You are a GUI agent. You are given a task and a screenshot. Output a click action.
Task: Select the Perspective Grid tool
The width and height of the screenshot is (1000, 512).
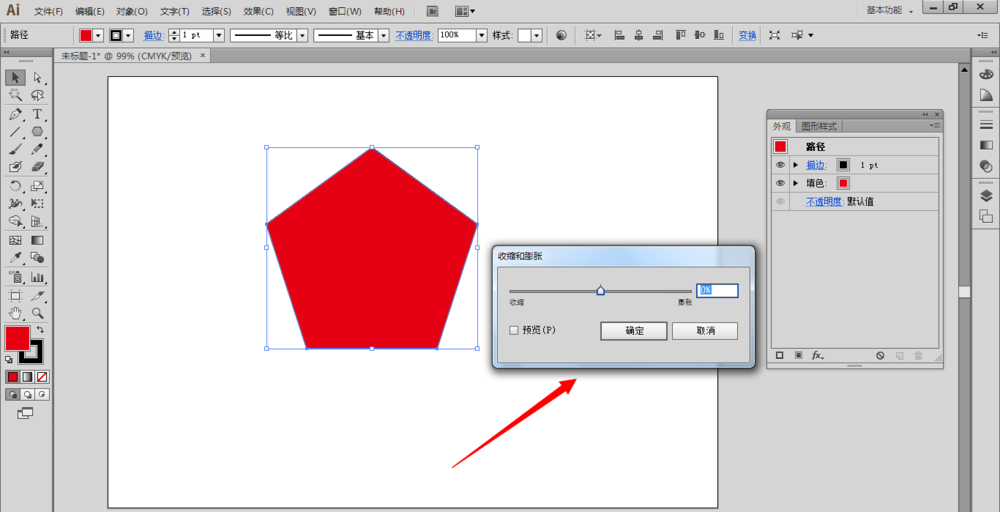[x=38, y=222]
